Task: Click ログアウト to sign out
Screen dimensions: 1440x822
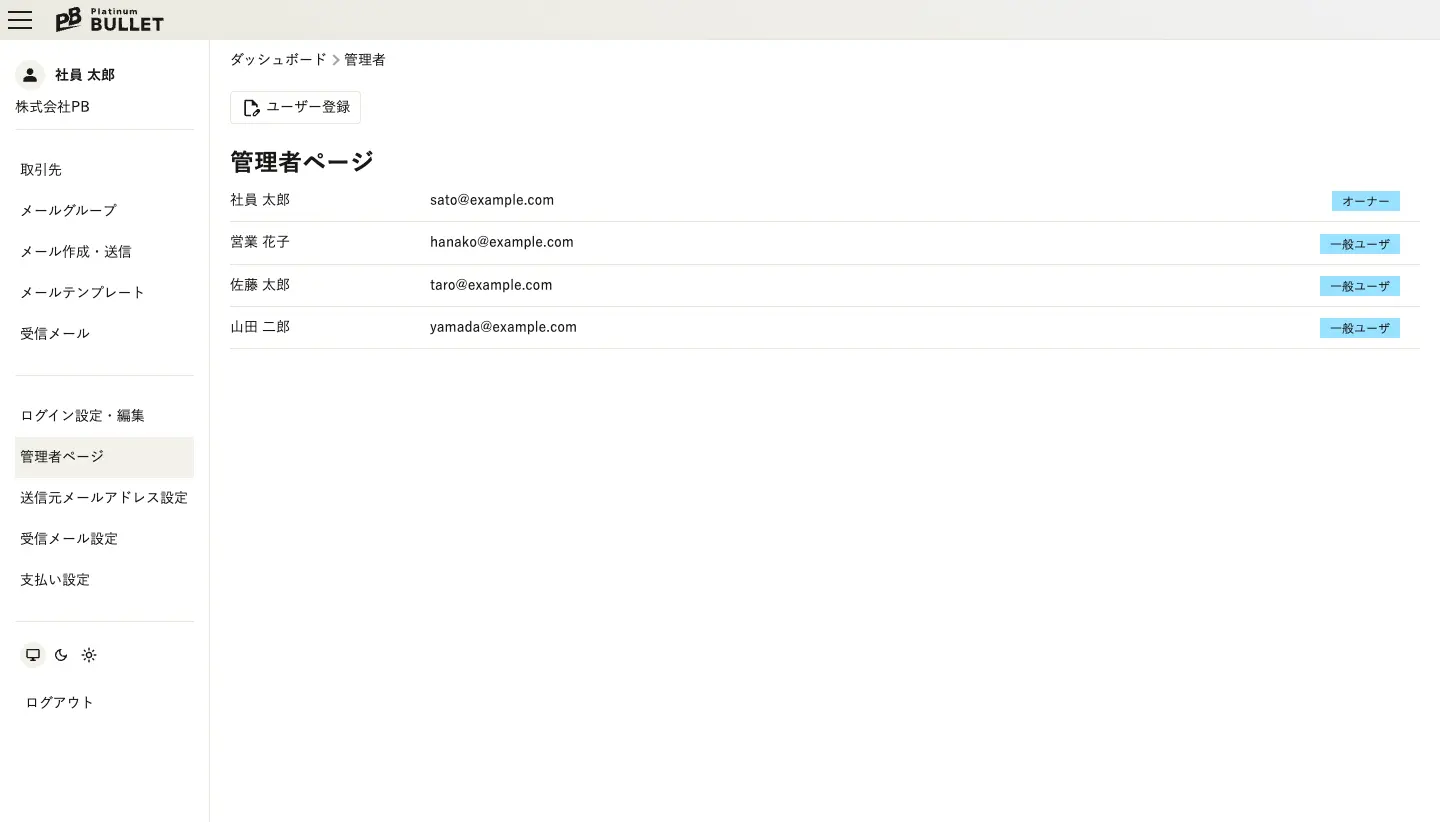Action: [60, 703]
